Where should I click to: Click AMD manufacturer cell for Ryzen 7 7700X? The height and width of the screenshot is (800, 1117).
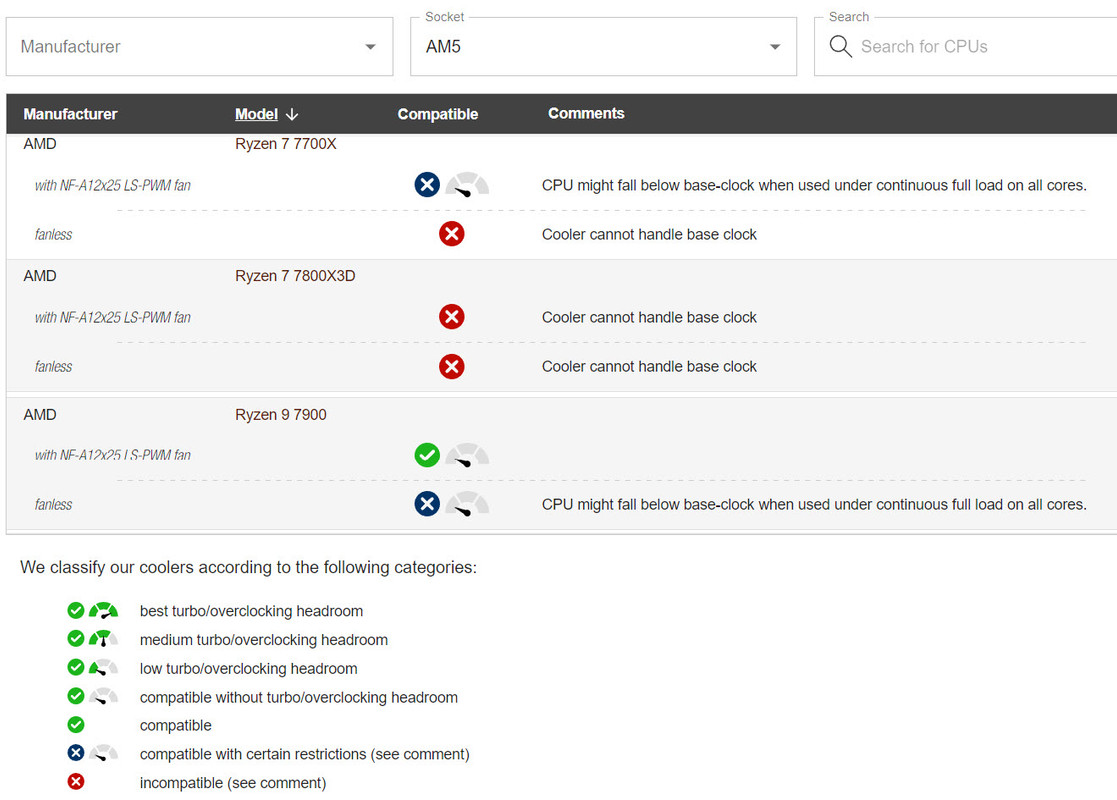click(x=40, y=144)
